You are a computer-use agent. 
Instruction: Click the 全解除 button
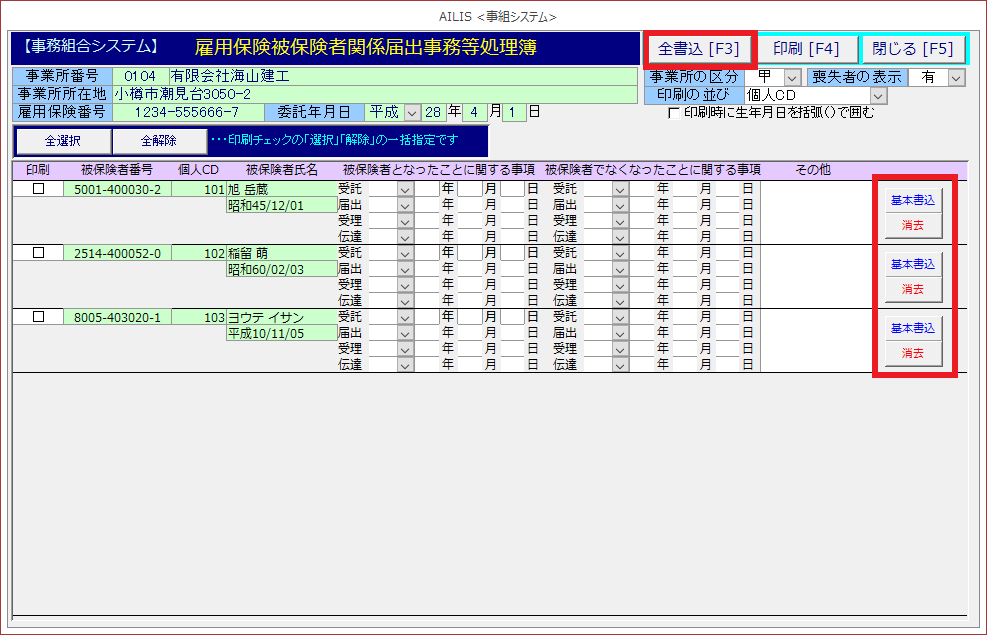158,141
